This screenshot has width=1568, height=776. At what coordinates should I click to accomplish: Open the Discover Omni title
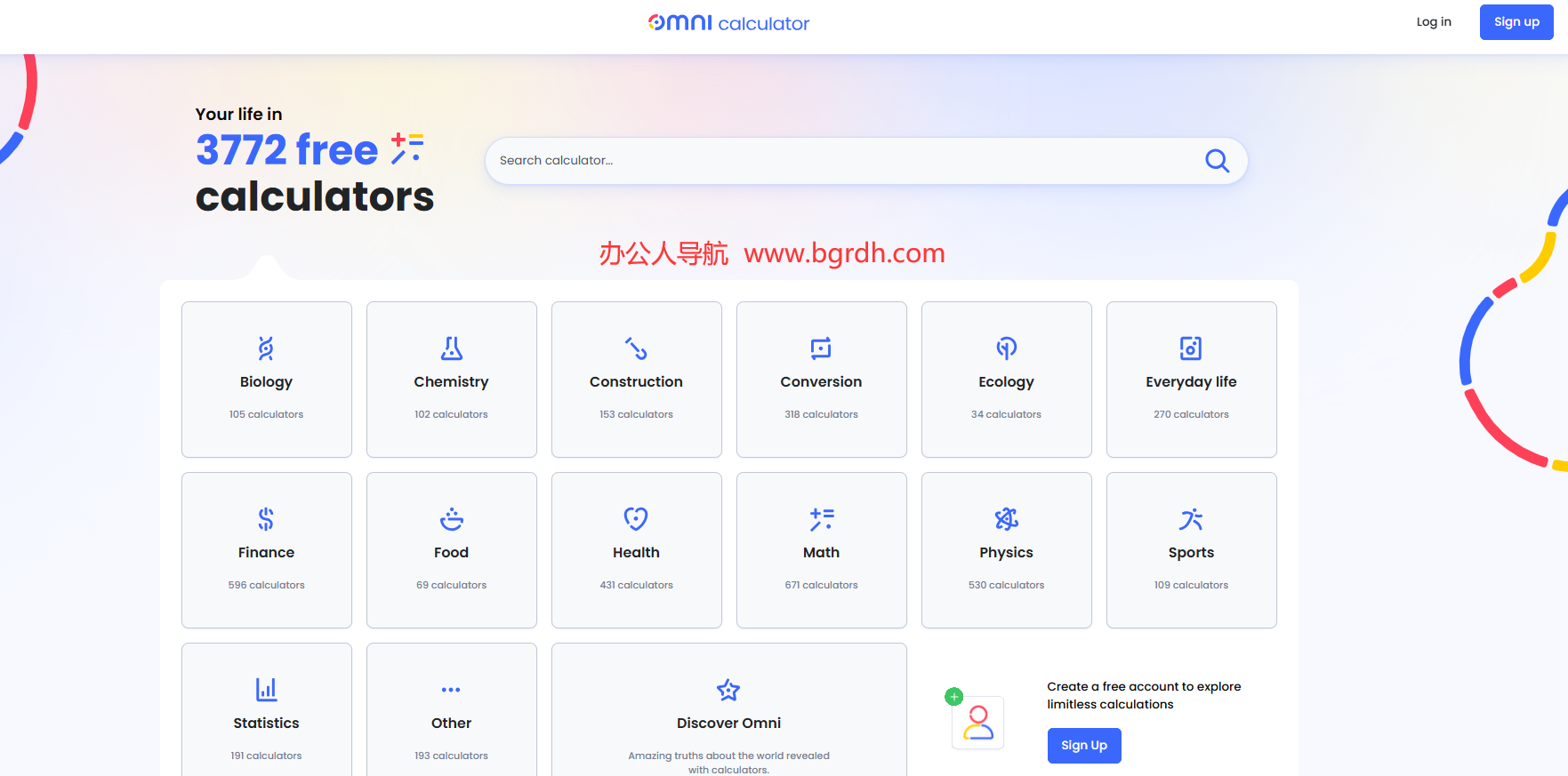coord(728,724)
